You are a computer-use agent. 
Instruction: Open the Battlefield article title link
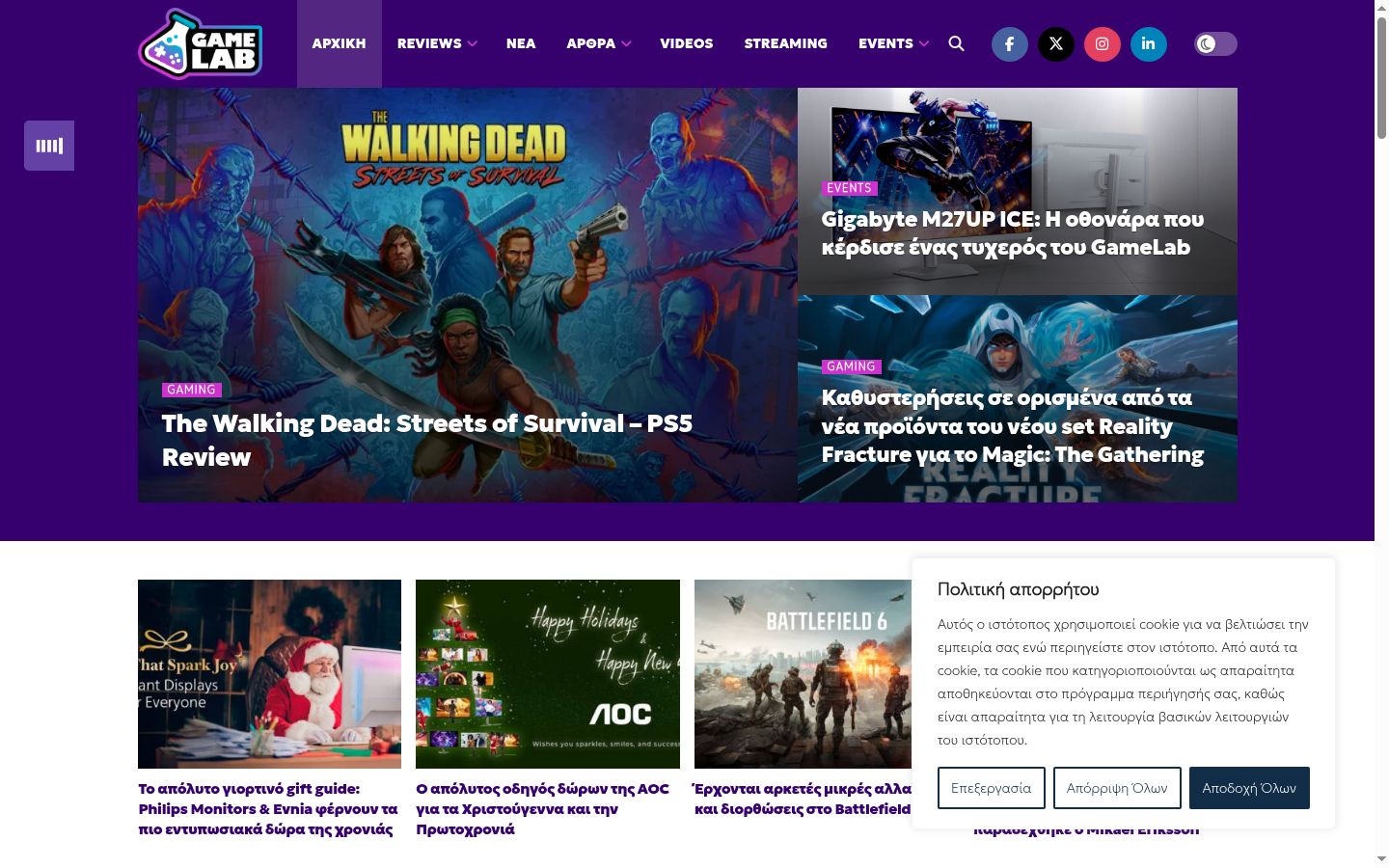[x=803, y=799]
